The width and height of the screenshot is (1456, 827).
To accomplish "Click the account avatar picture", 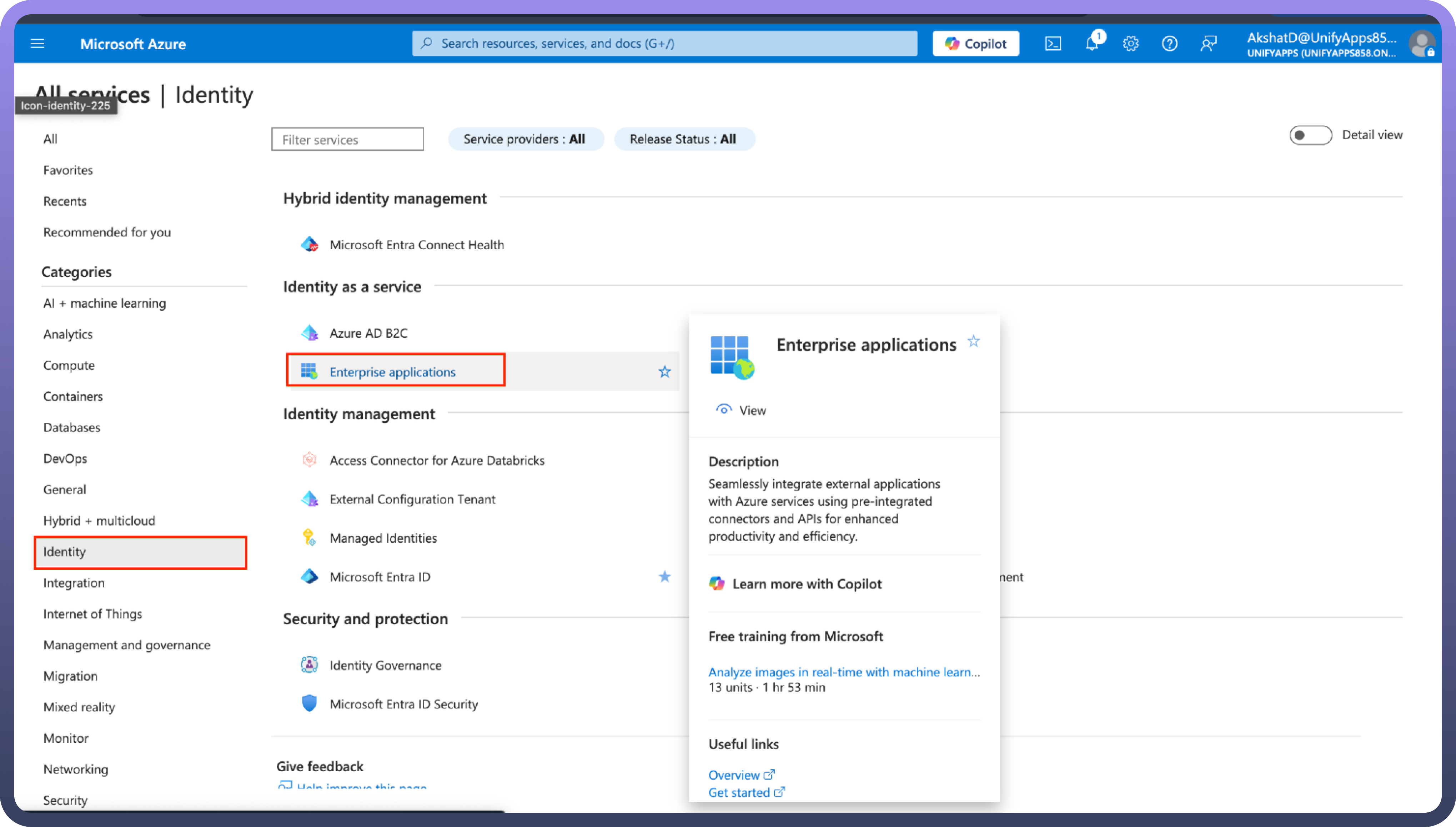I will 1422,44.
